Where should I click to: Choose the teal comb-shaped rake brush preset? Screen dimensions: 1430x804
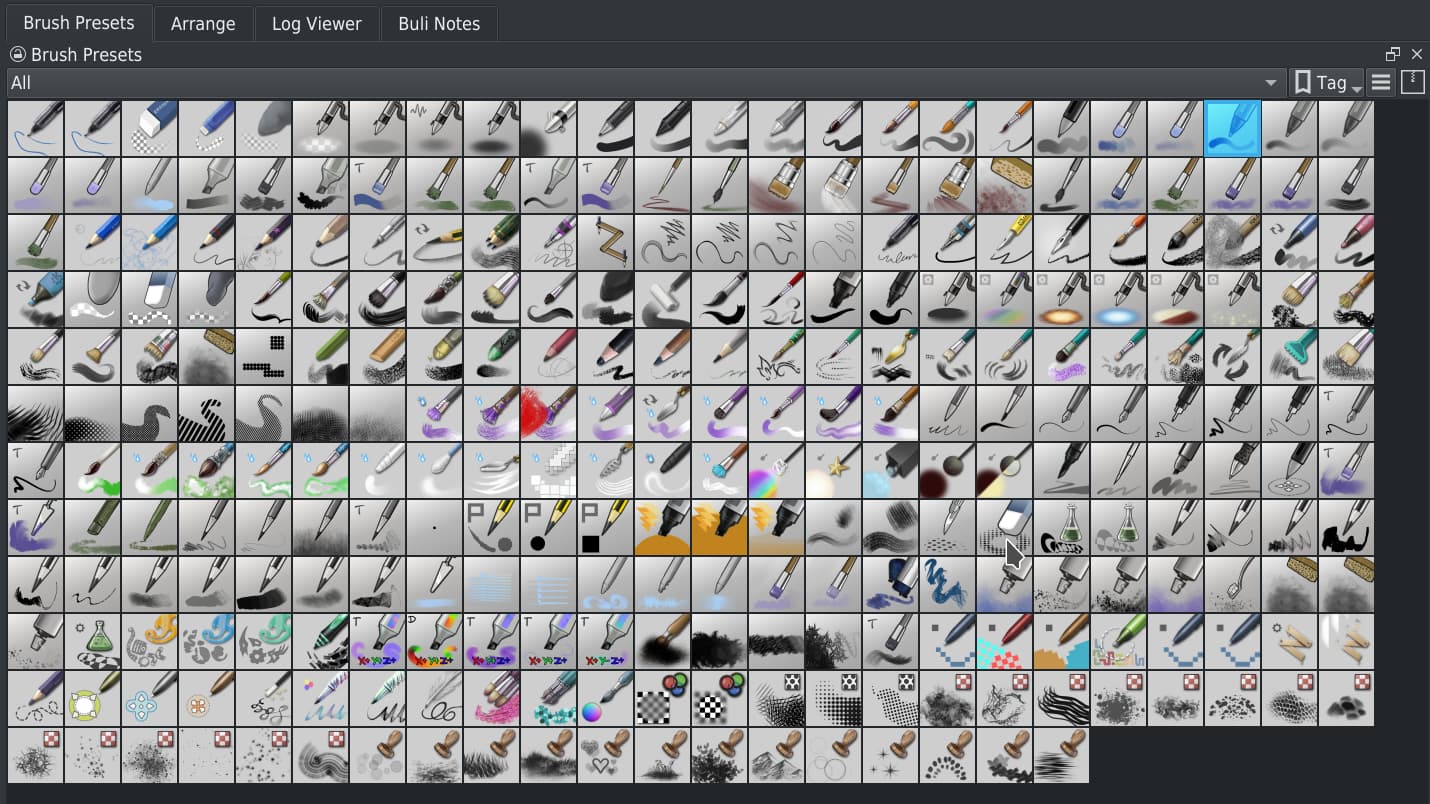(x=1289, y=356)
